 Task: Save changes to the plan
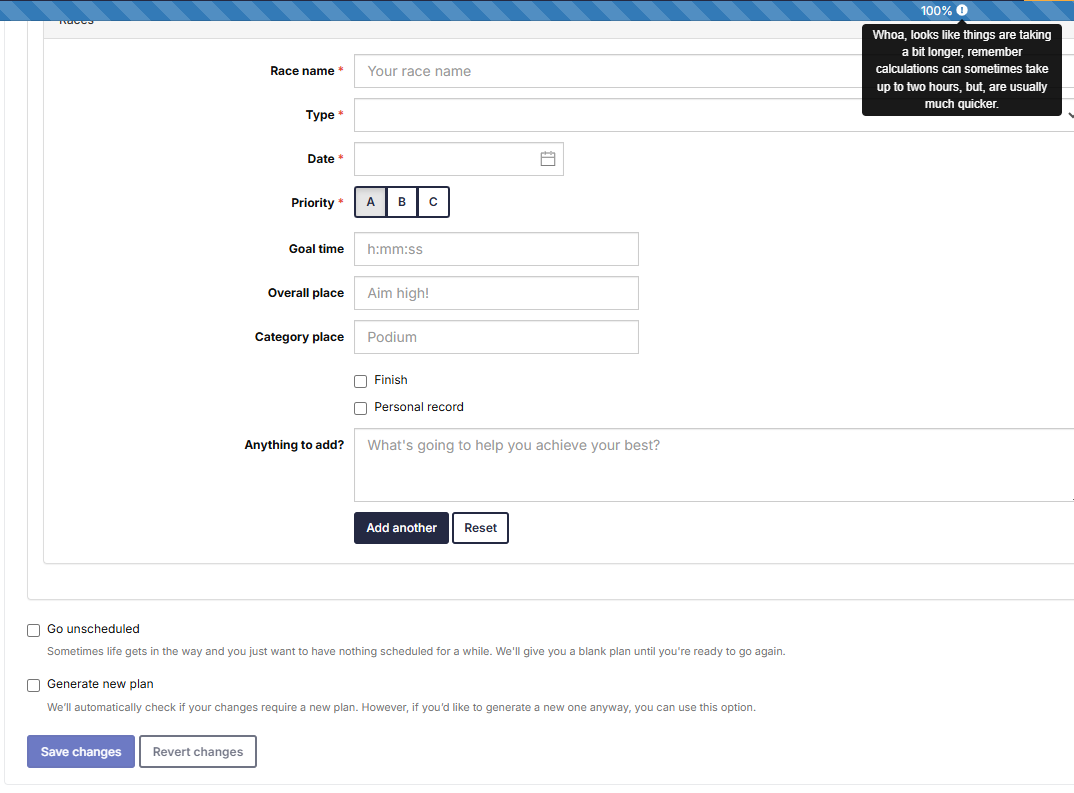(x=81, y=752)
